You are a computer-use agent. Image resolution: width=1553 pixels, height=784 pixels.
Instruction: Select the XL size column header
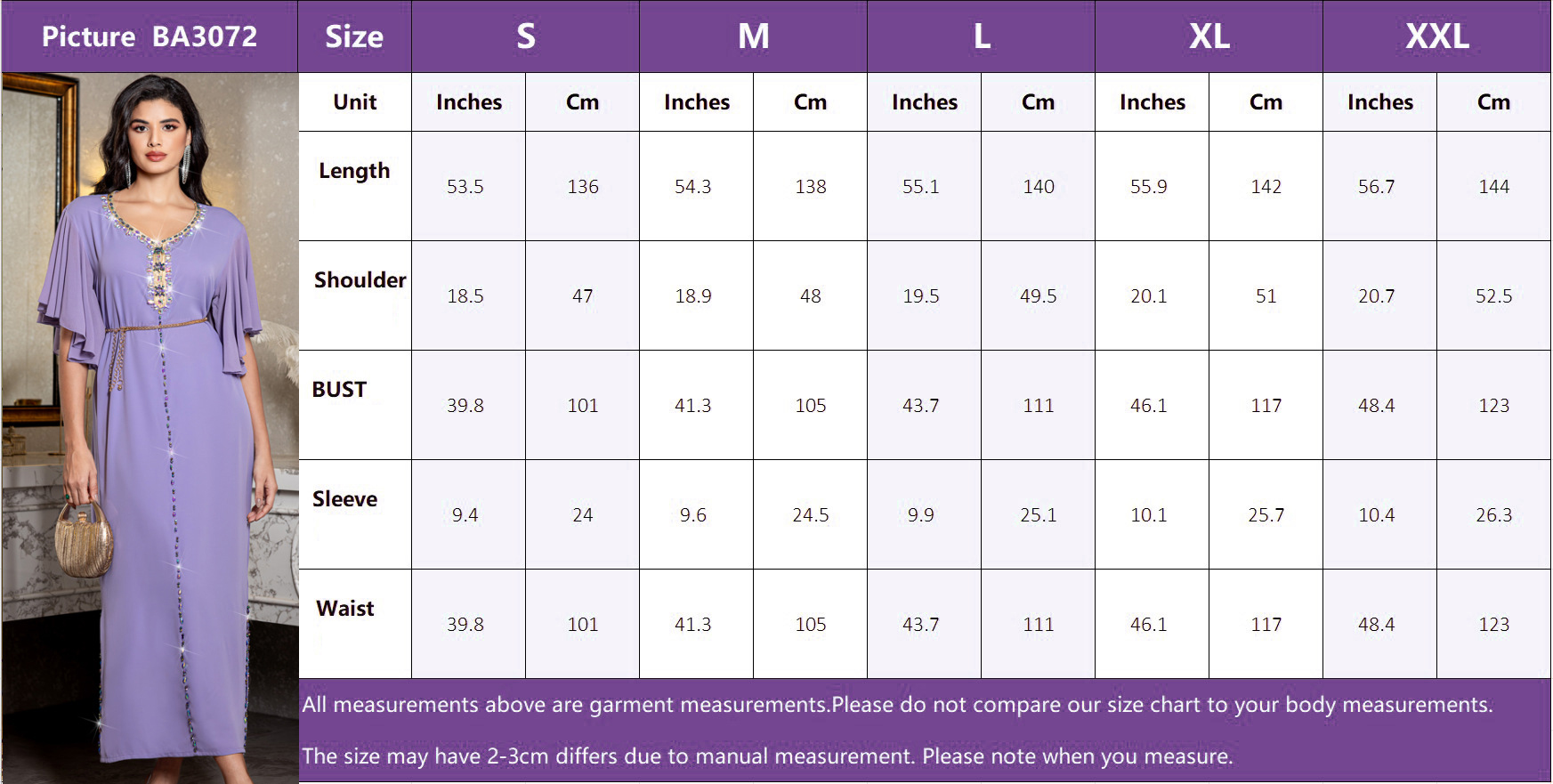(1209, 36)
